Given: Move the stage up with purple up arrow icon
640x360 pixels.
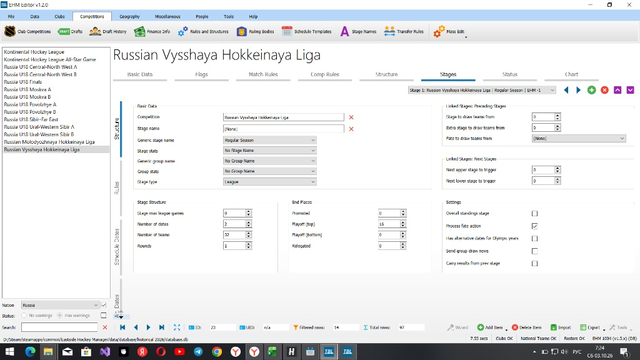Looking at the screenshot, I should pyautogui.click(x=618, y=90).
